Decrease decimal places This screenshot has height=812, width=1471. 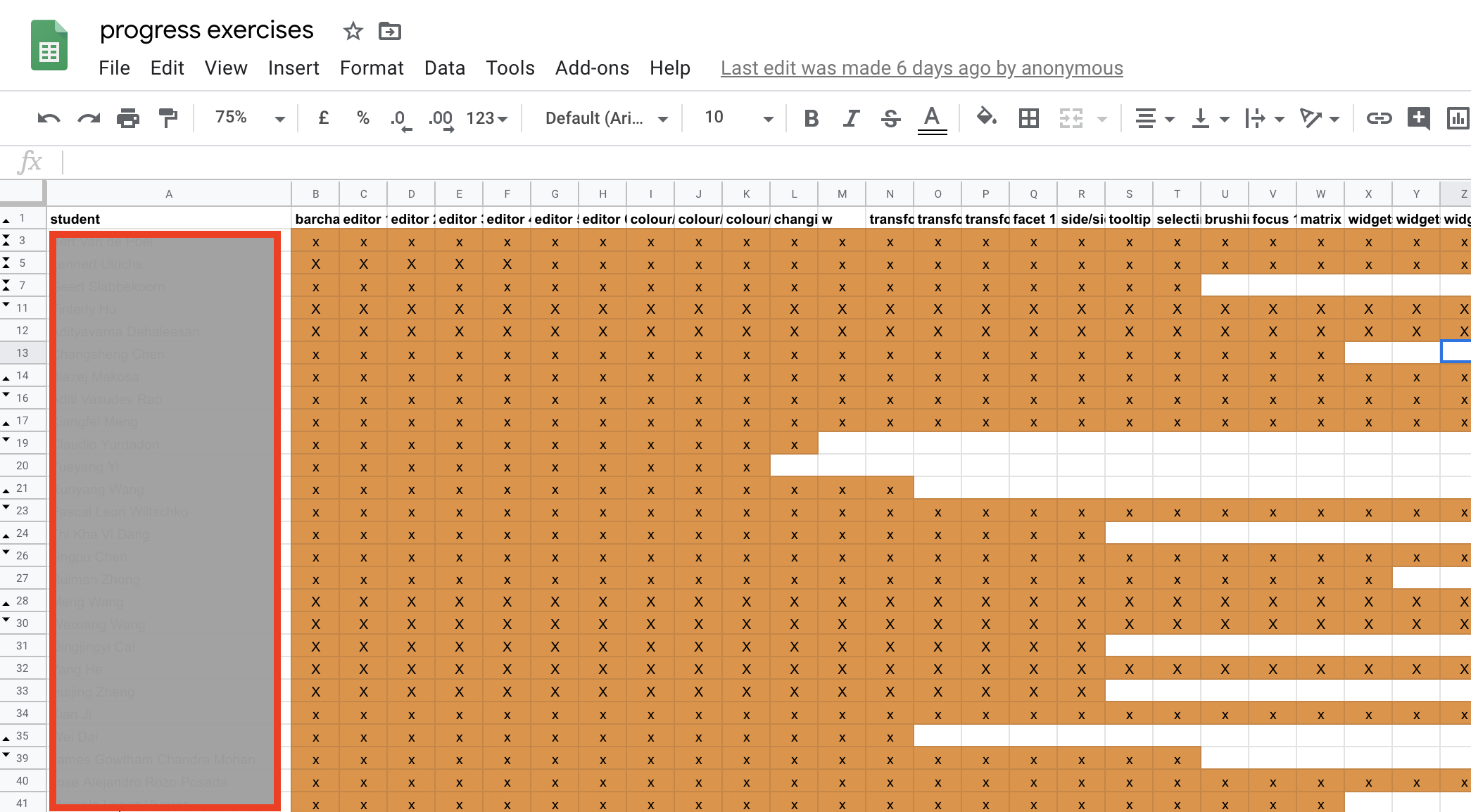(x=401, y=119)
